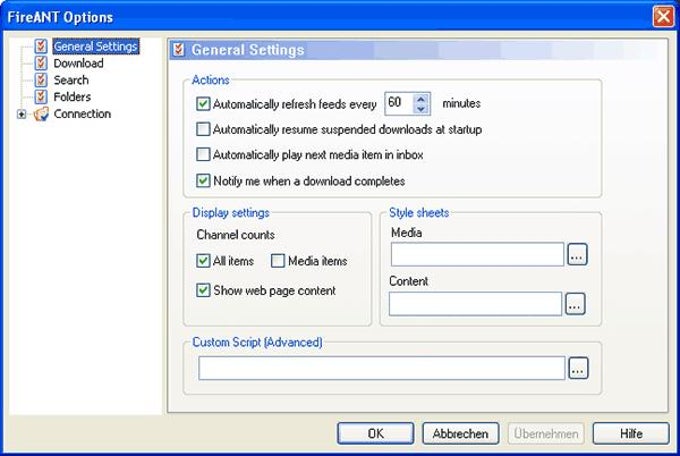This screenshot has height=456, width=680.
Task: Click the minutes label
Action: 461,104
